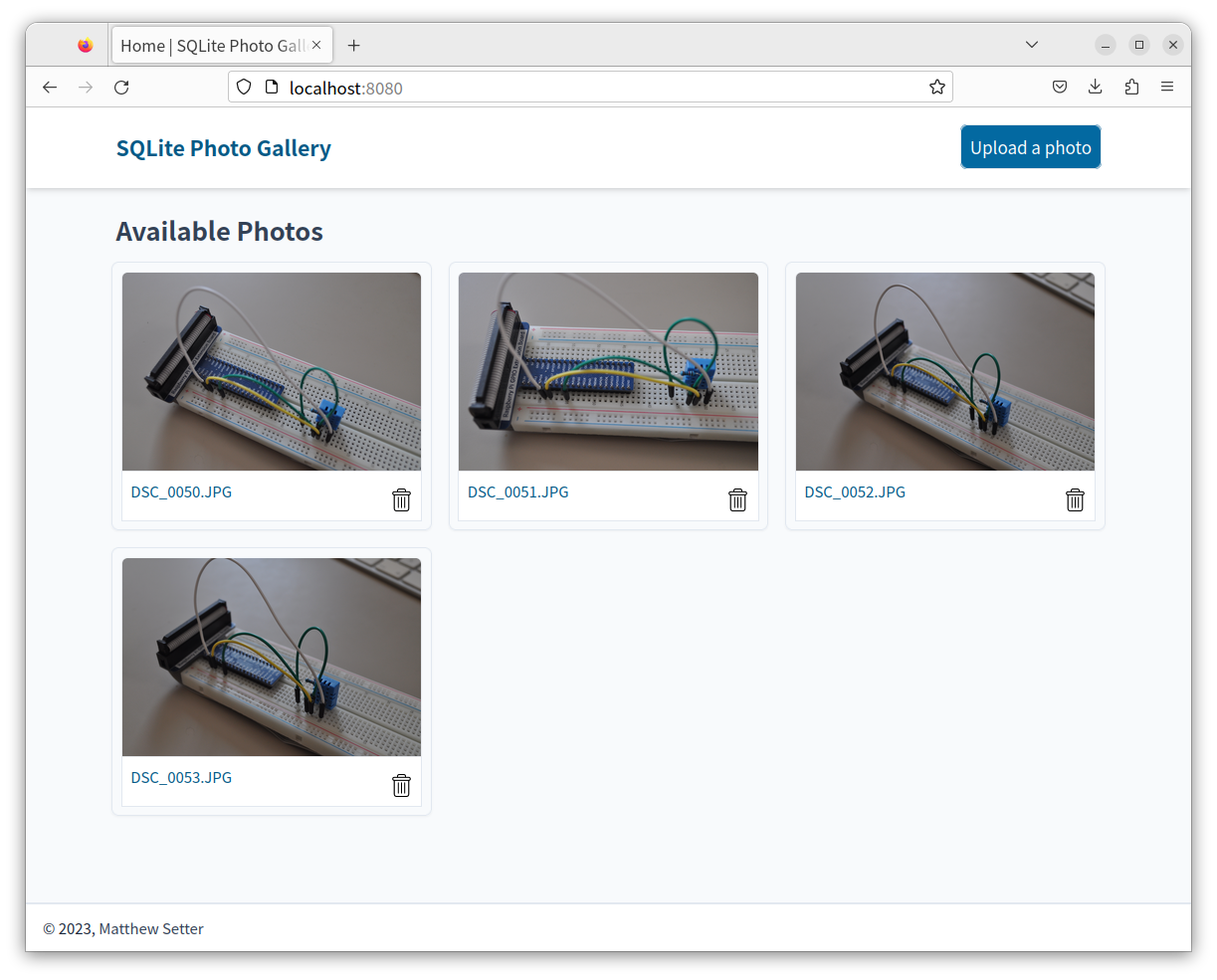Click the tracking protection shield icon

click(x=244, y=87)
